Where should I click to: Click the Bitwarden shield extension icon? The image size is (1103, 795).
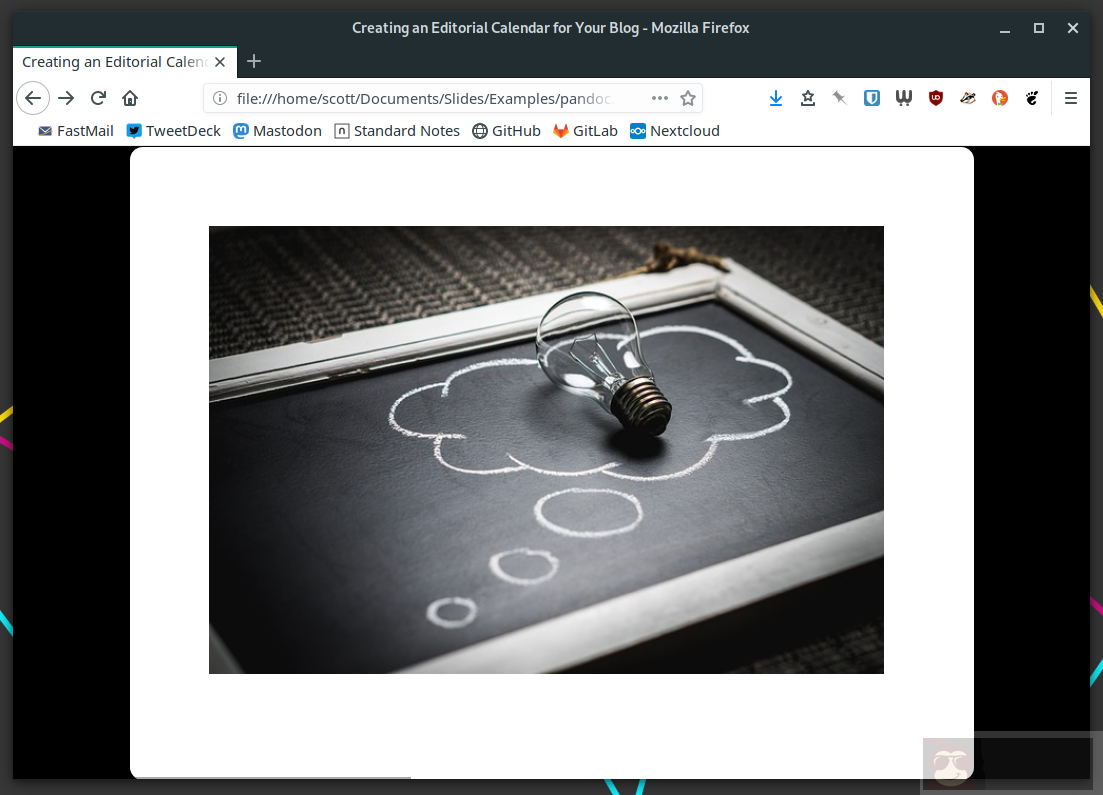click(872, 98)
